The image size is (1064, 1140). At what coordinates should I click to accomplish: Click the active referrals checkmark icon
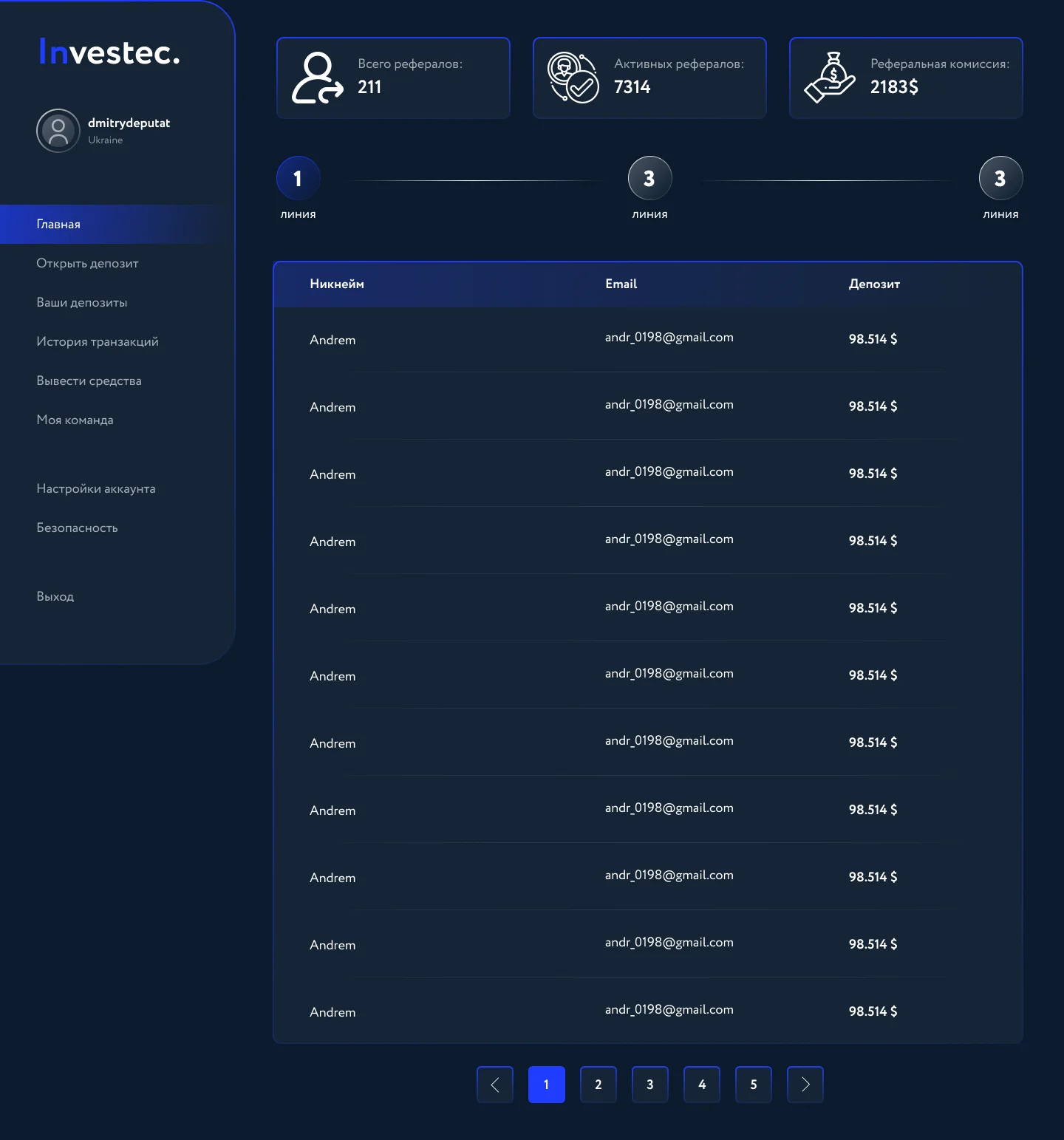pyautogui.click(x=573, y=78)
